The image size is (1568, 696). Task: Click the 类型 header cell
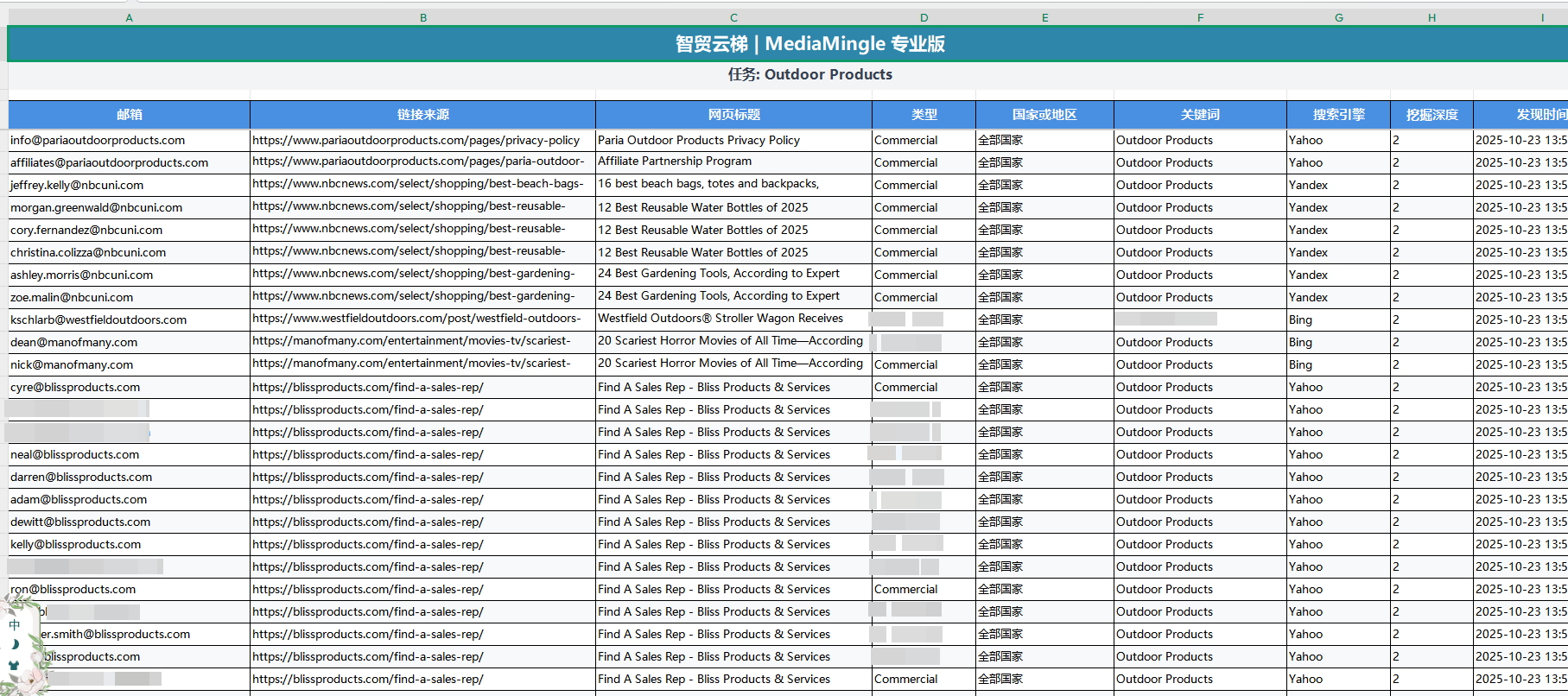click(x=924, y=115)
